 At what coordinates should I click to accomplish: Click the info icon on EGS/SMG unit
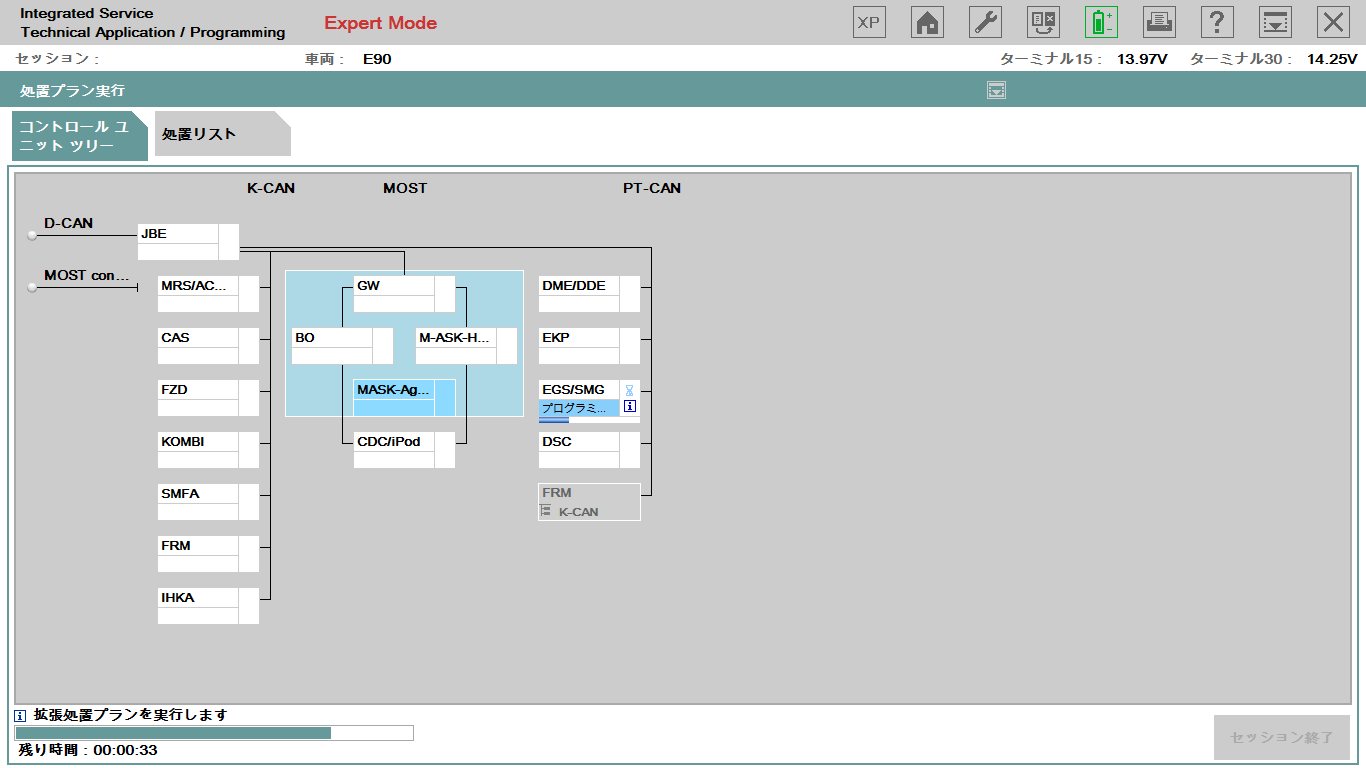pos(629,407)
